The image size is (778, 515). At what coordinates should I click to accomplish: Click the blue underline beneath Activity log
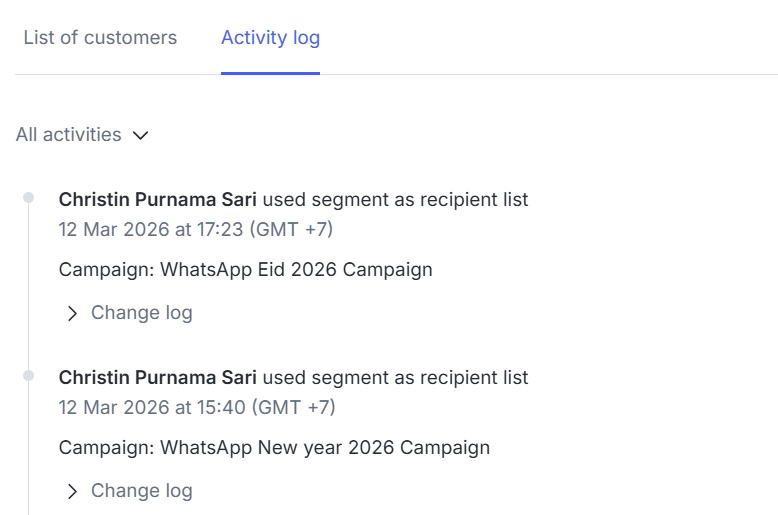click(270, 73)
